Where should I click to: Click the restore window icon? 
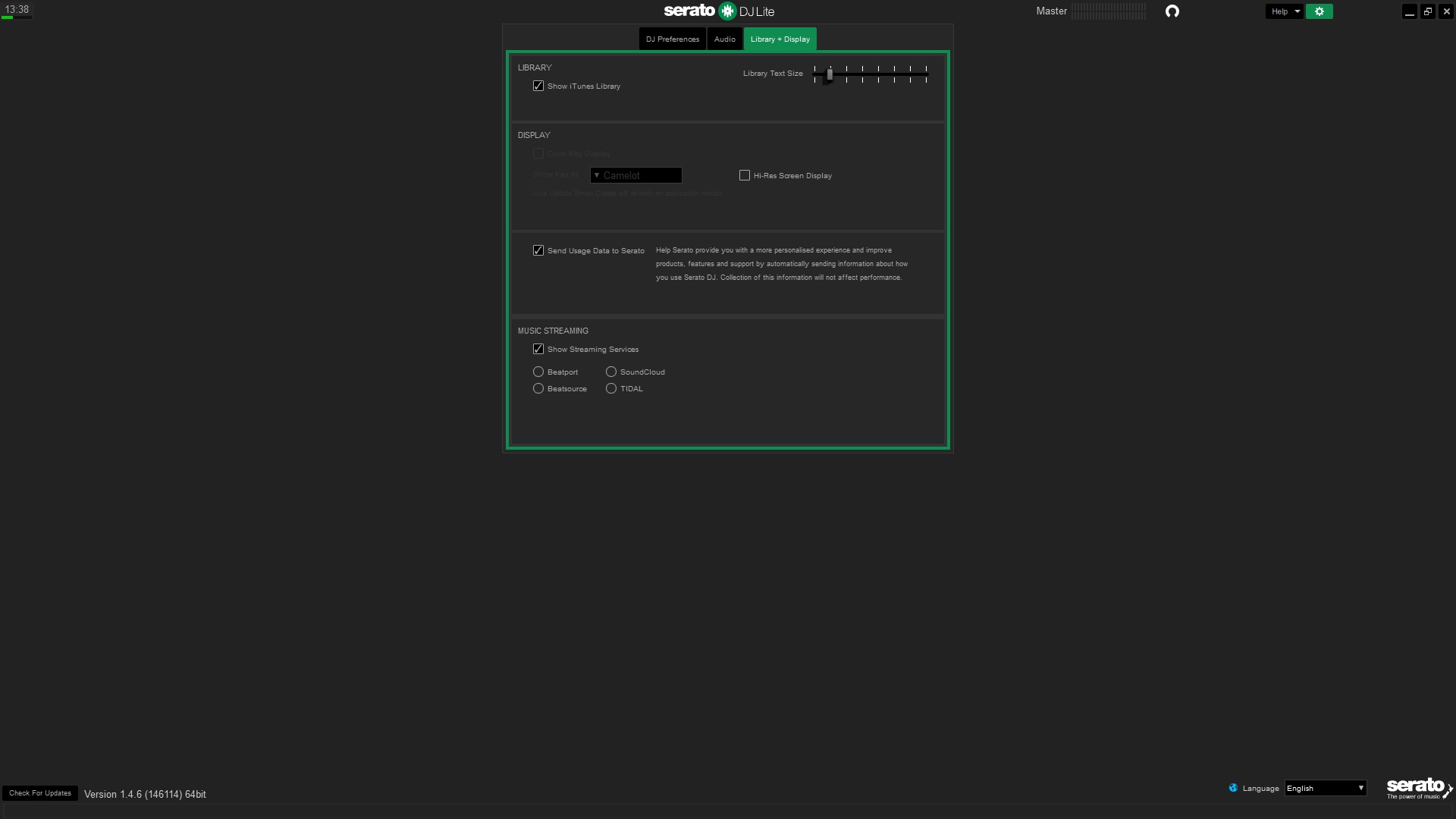click(1427, 11)
